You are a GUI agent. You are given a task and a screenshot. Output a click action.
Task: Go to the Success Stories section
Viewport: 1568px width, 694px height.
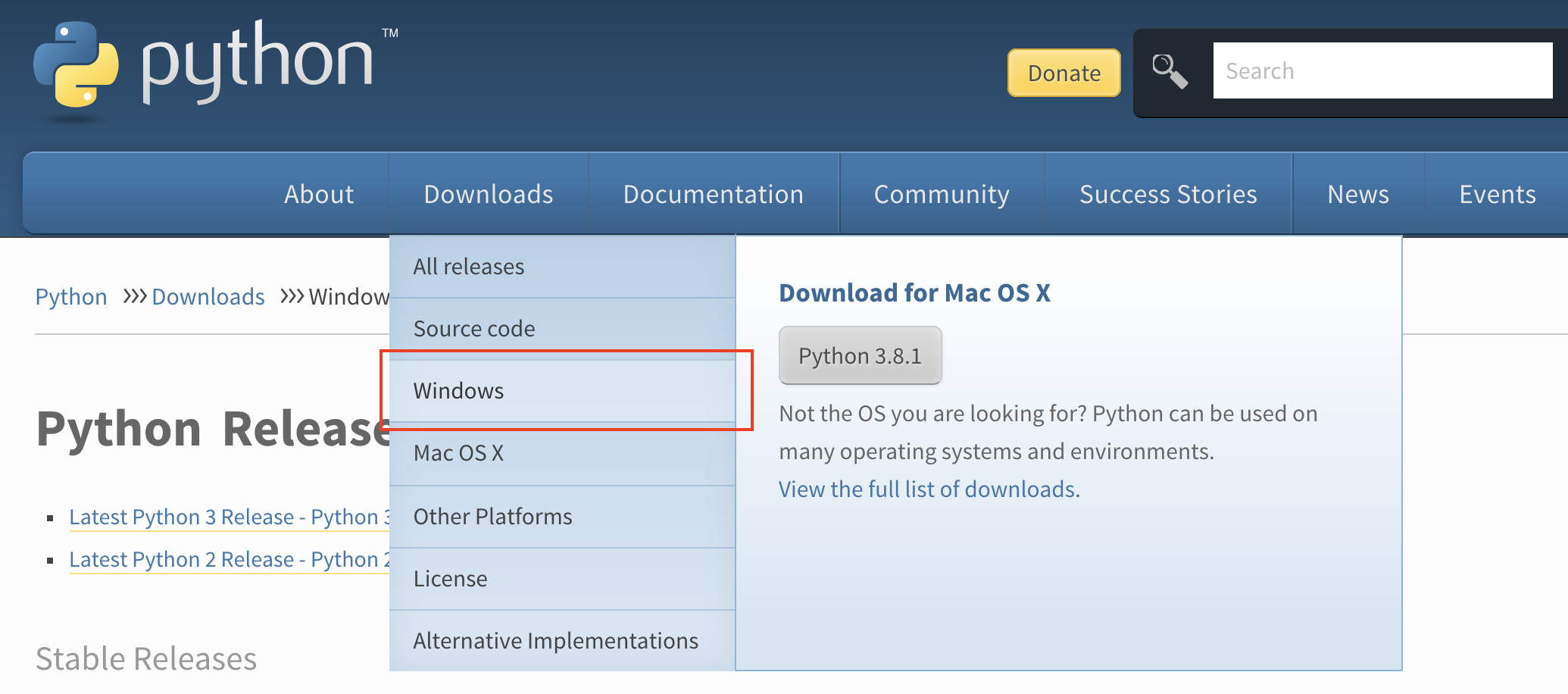[1168, 195]
